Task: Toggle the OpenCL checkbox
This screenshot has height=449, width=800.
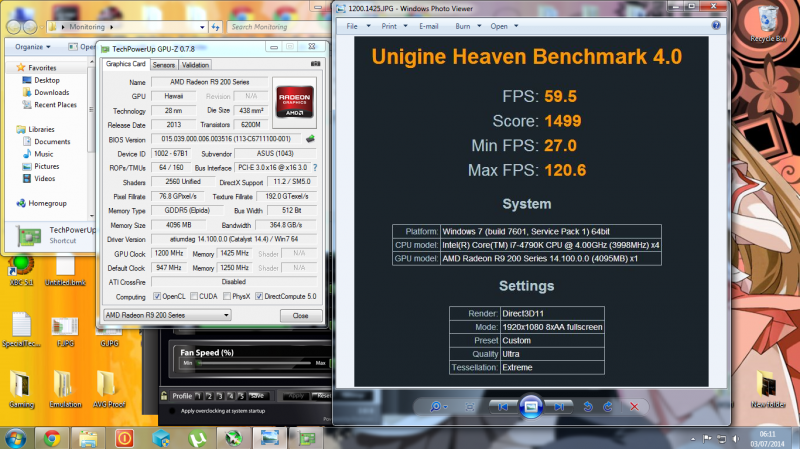Action: coord(157,296)
